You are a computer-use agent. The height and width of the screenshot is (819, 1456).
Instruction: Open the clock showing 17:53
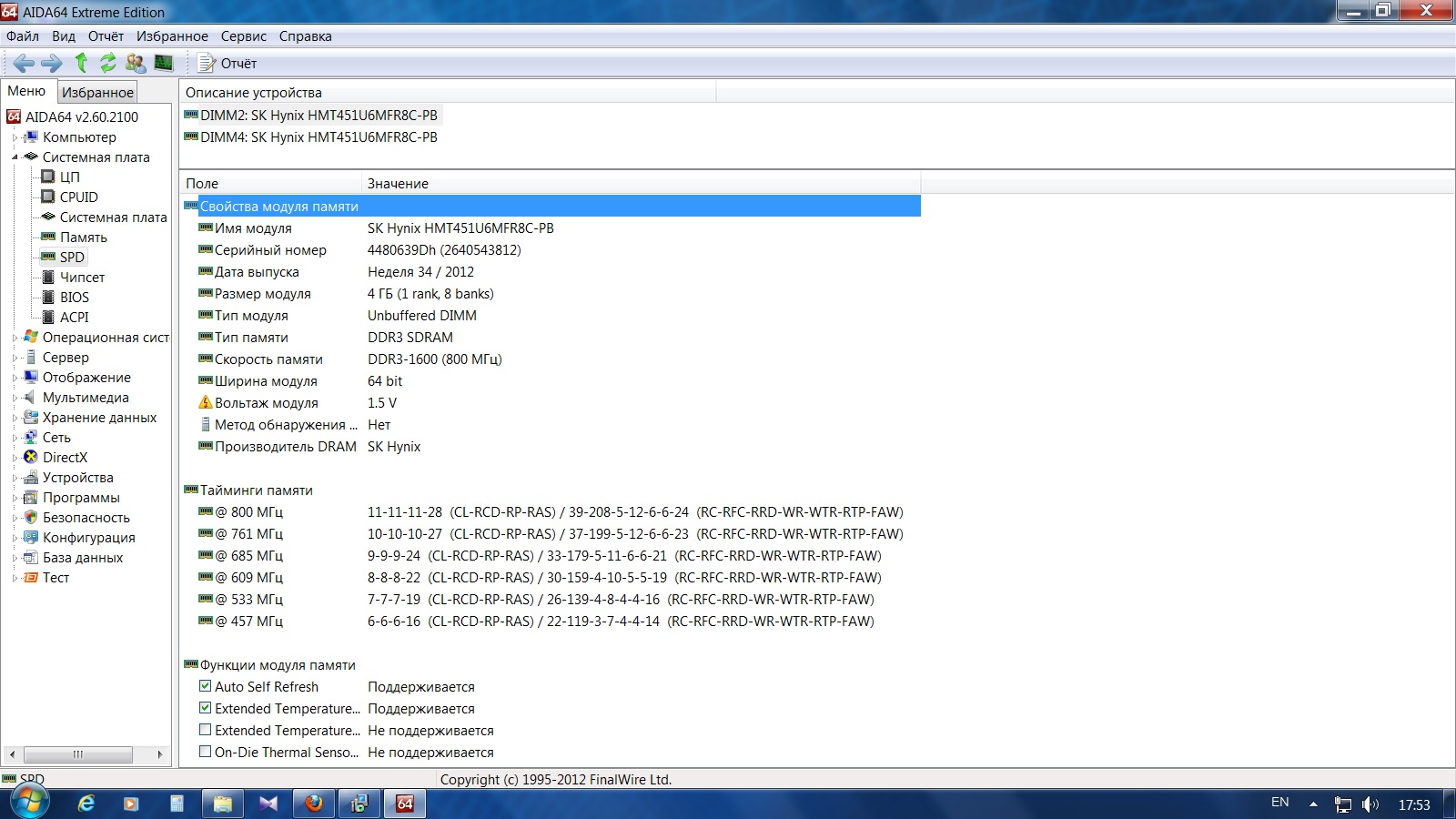point(1414,804)
